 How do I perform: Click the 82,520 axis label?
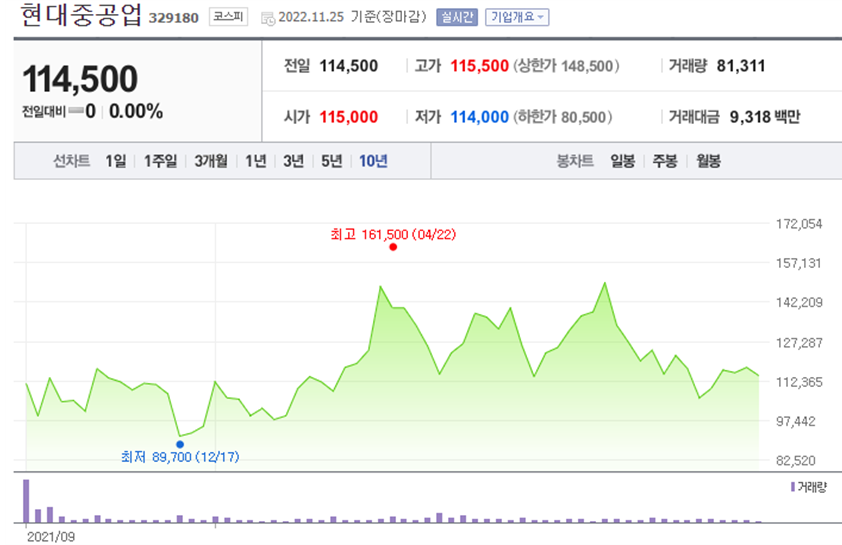pos(795,461)
